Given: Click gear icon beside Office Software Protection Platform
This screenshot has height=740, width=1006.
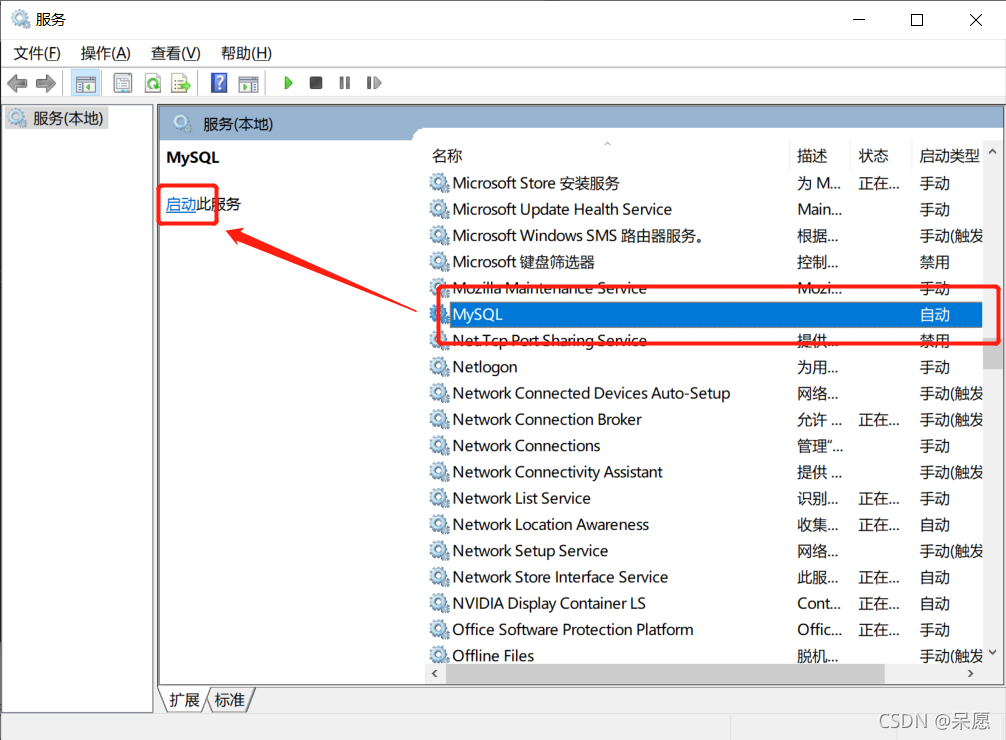Looking at the screenshot, I should coord(439,630).
